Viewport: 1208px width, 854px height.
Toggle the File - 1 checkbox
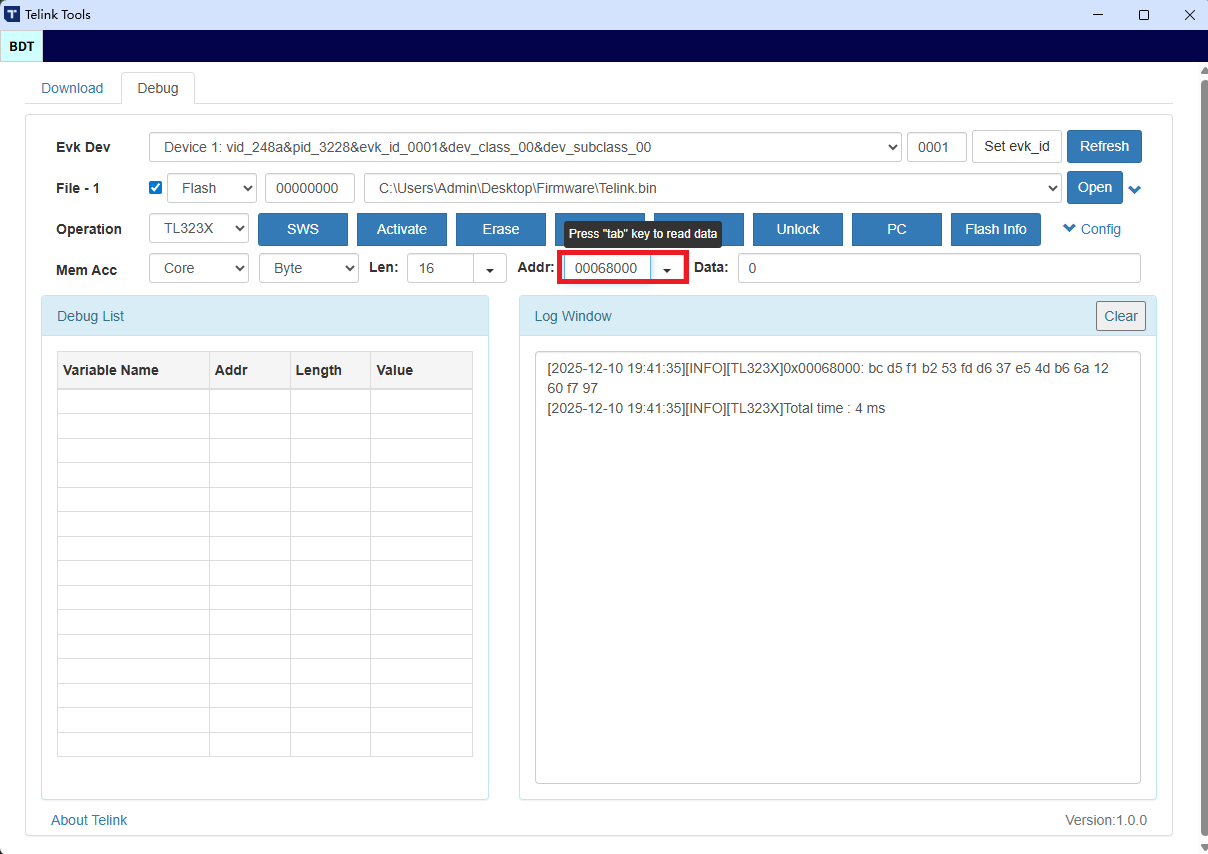(x=155, y=187)
